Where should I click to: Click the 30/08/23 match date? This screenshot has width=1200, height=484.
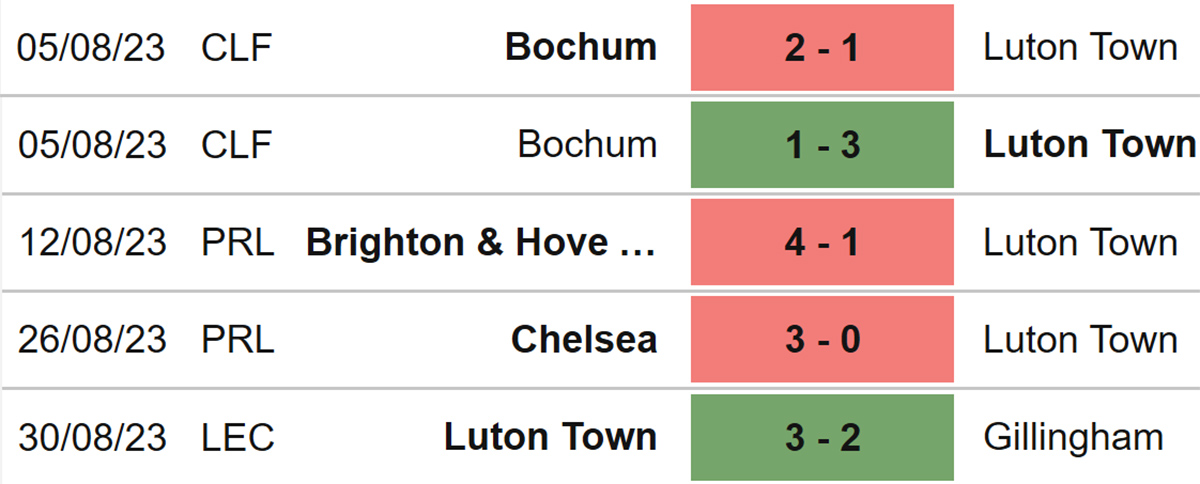[92, 437]
